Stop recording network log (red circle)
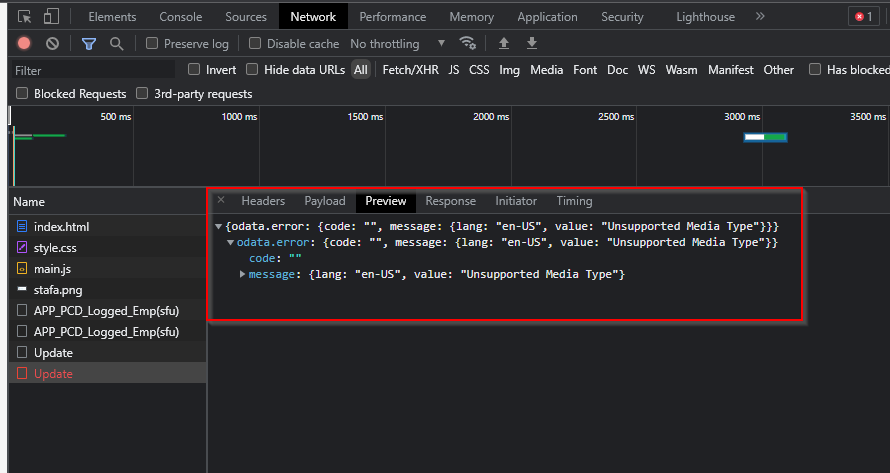 [24, 43]
